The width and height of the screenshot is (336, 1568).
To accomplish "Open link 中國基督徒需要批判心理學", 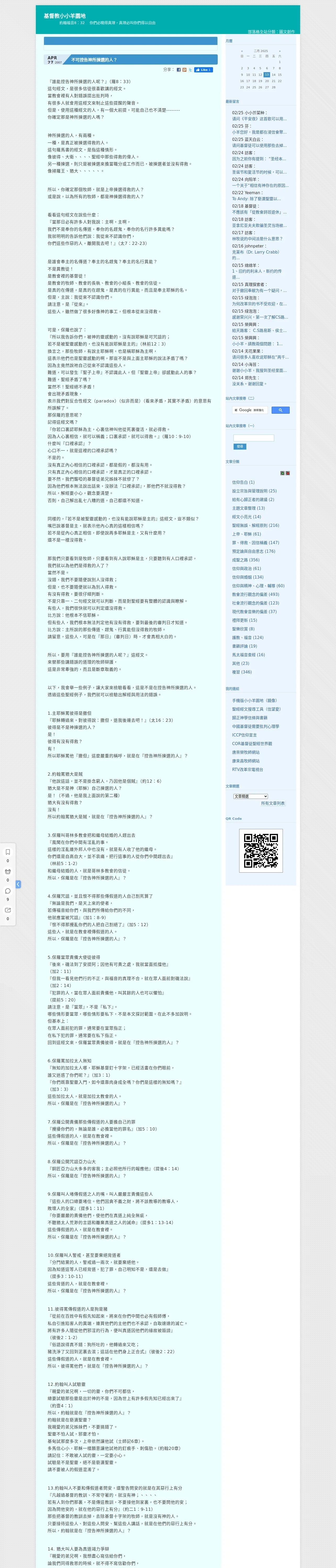I will pyautogui.click(x=255, y=726).
